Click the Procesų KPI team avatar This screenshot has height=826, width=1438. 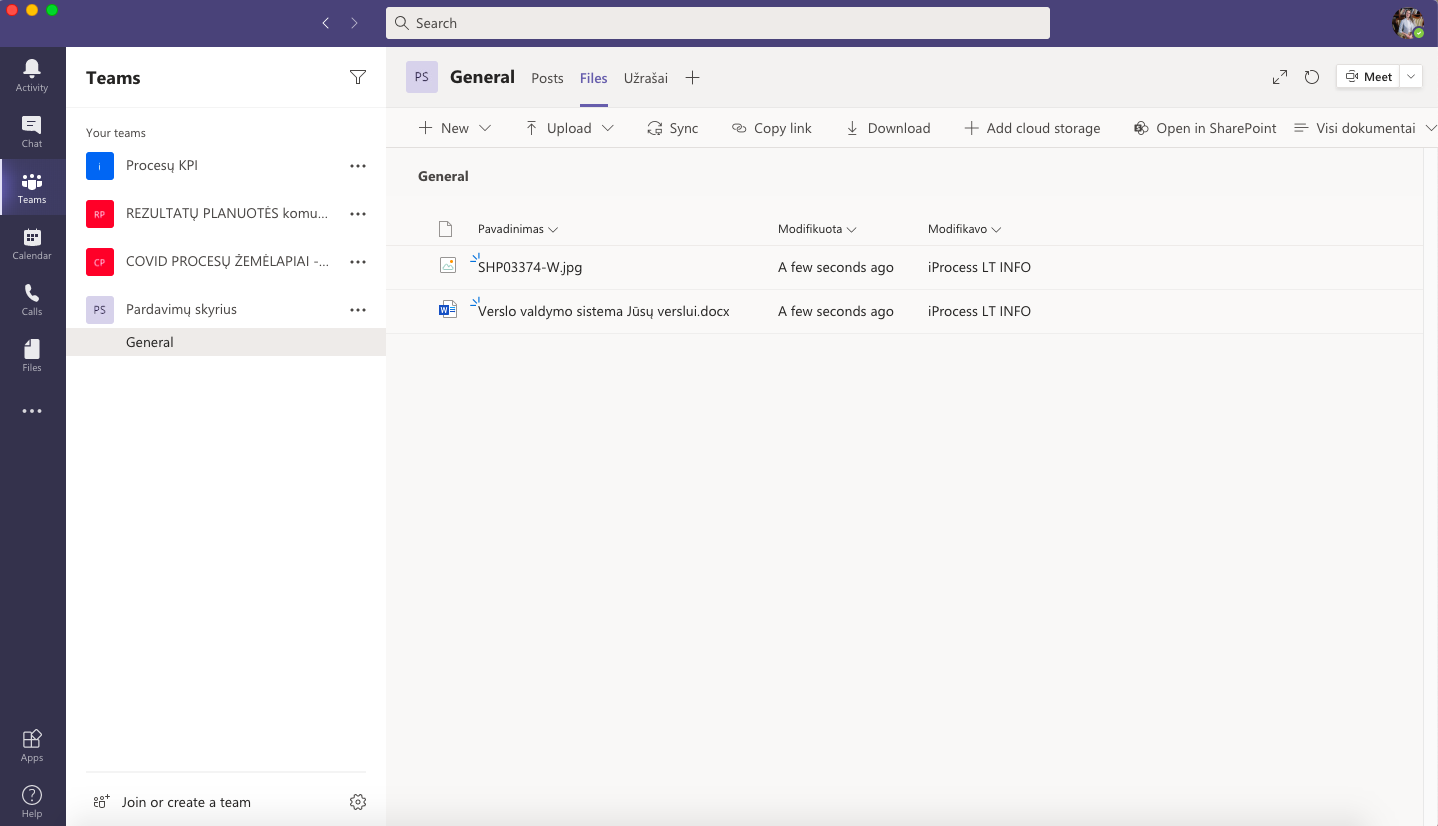pos(99,166)
